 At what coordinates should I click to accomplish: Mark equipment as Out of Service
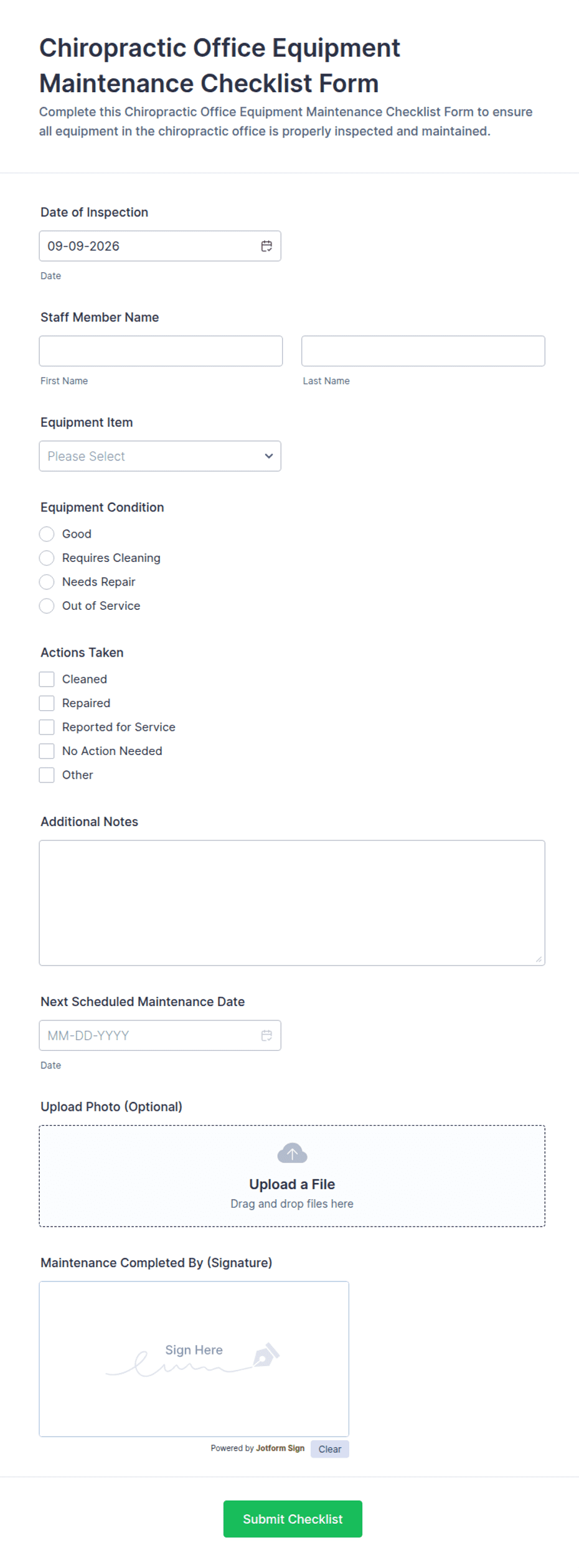(47, 606)
